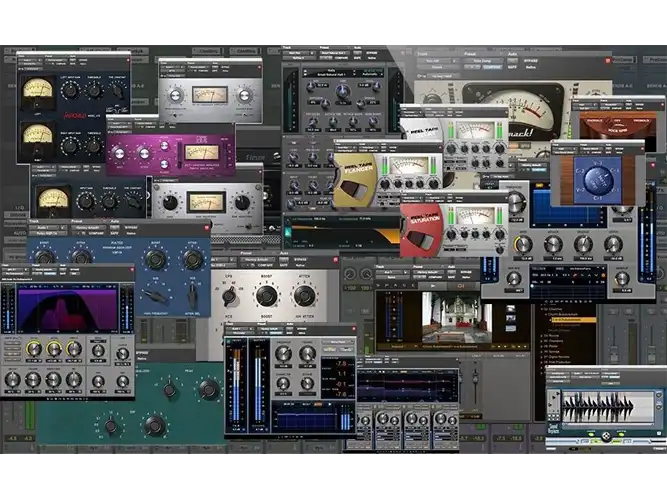Turn Reel Tape Delay leftmost knob
667x500 pixels.
tap(451, 149)
